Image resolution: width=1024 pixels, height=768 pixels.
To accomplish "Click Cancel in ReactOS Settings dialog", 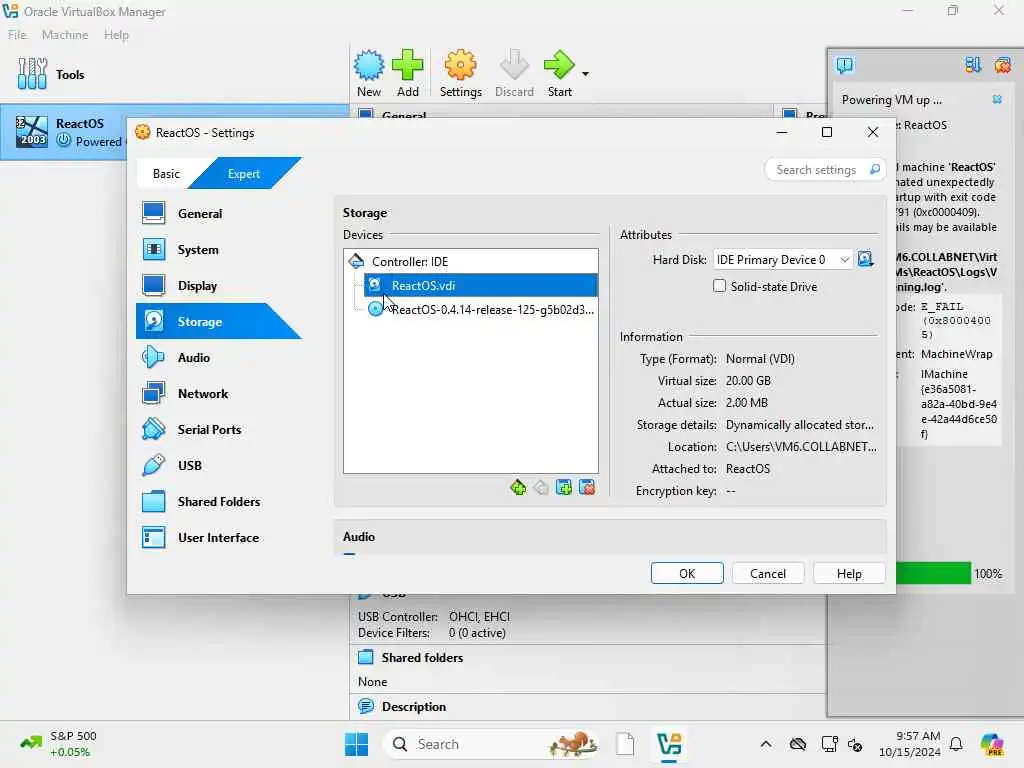I will (x=768, y=573).
